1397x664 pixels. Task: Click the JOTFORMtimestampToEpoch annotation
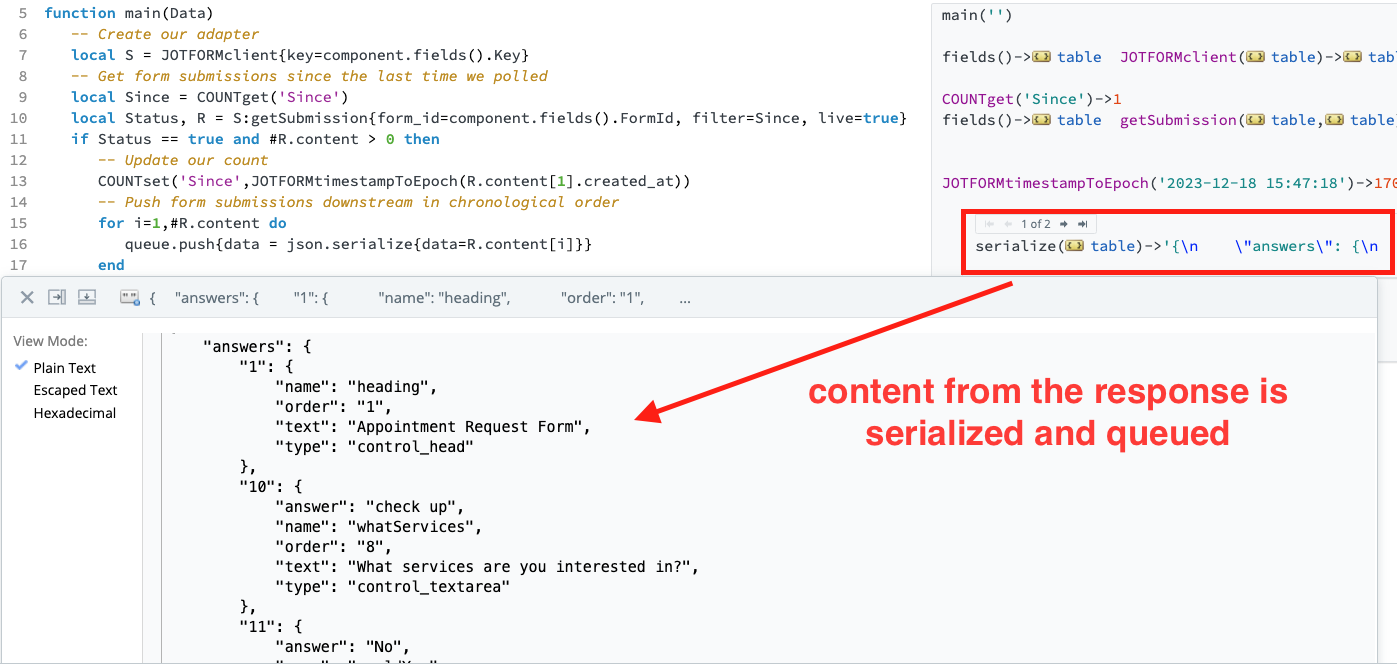(x=1168, y=183)
